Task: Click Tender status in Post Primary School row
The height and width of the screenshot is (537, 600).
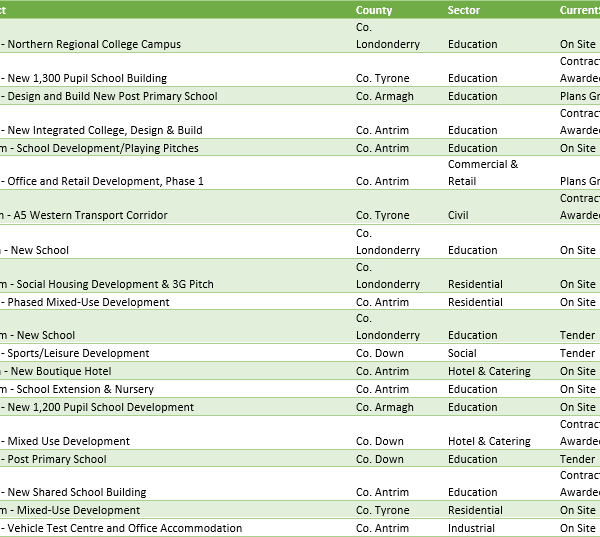Action: click(577, 459)
